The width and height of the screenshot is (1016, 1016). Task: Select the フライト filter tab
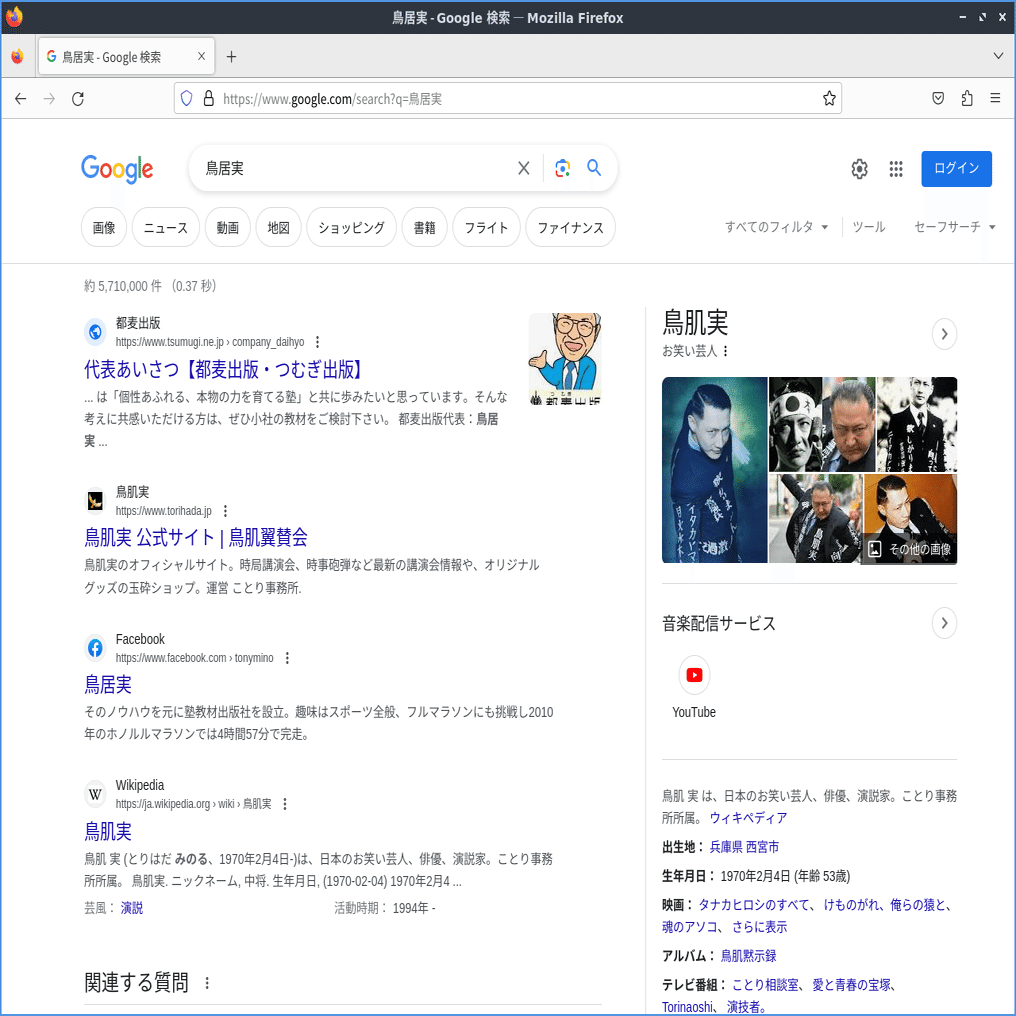click(x=486, y=227)
